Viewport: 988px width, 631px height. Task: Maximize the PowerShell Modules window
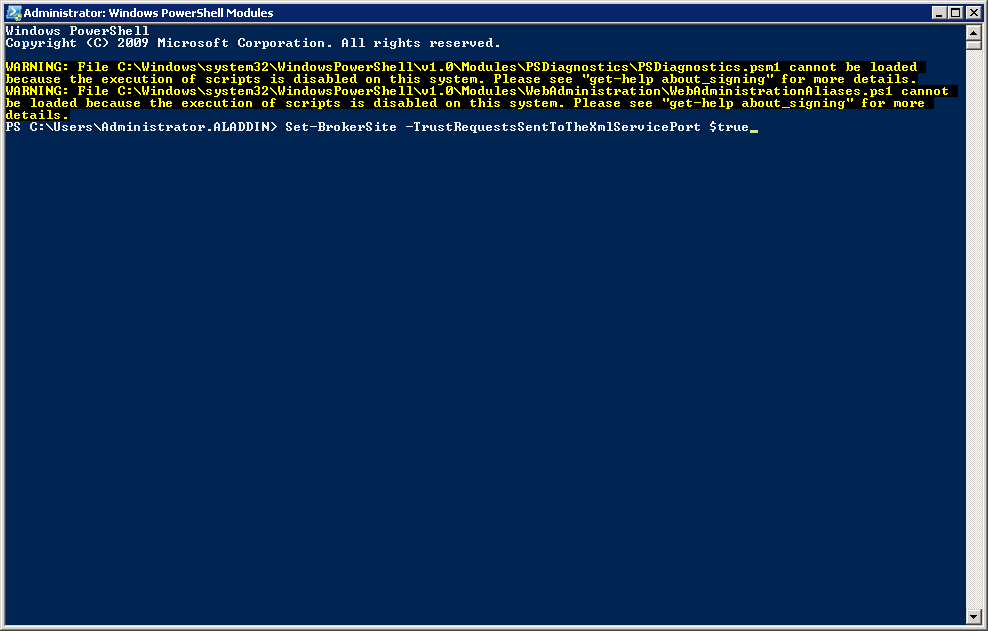coord(956,13)
